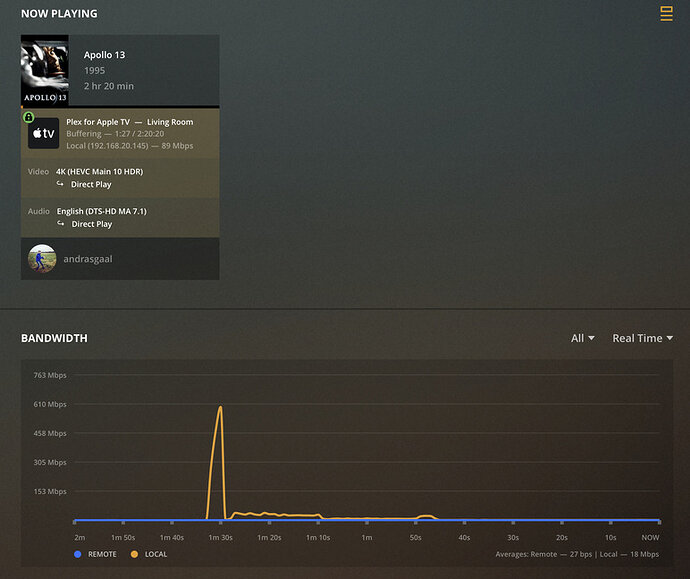Click the 'NOW' time axis label
The width and height of the screenshot is (690, 579).
[650, 538]
